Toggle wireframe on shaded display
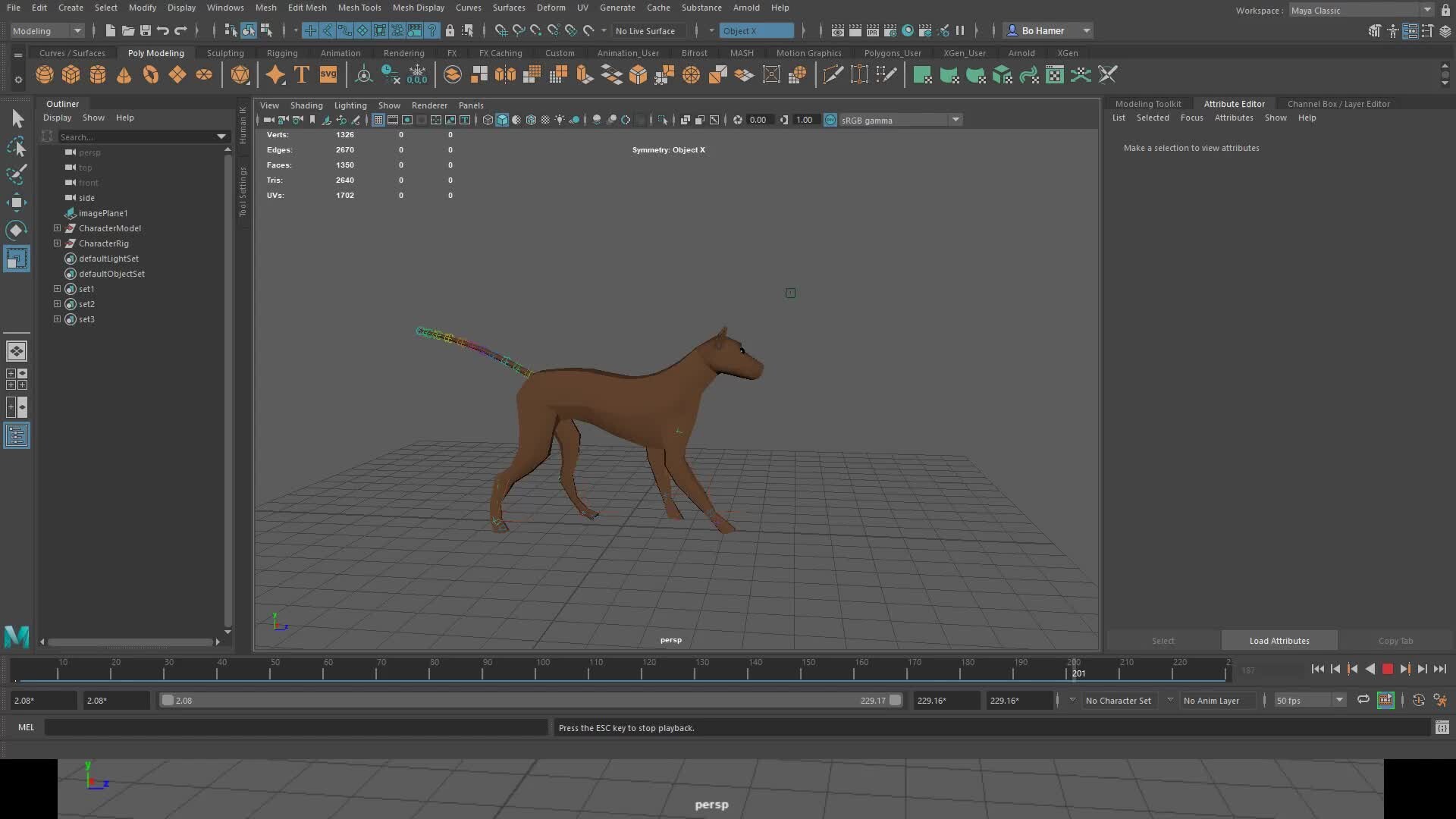Screen dimensions: 1456x819 [531, 119]
